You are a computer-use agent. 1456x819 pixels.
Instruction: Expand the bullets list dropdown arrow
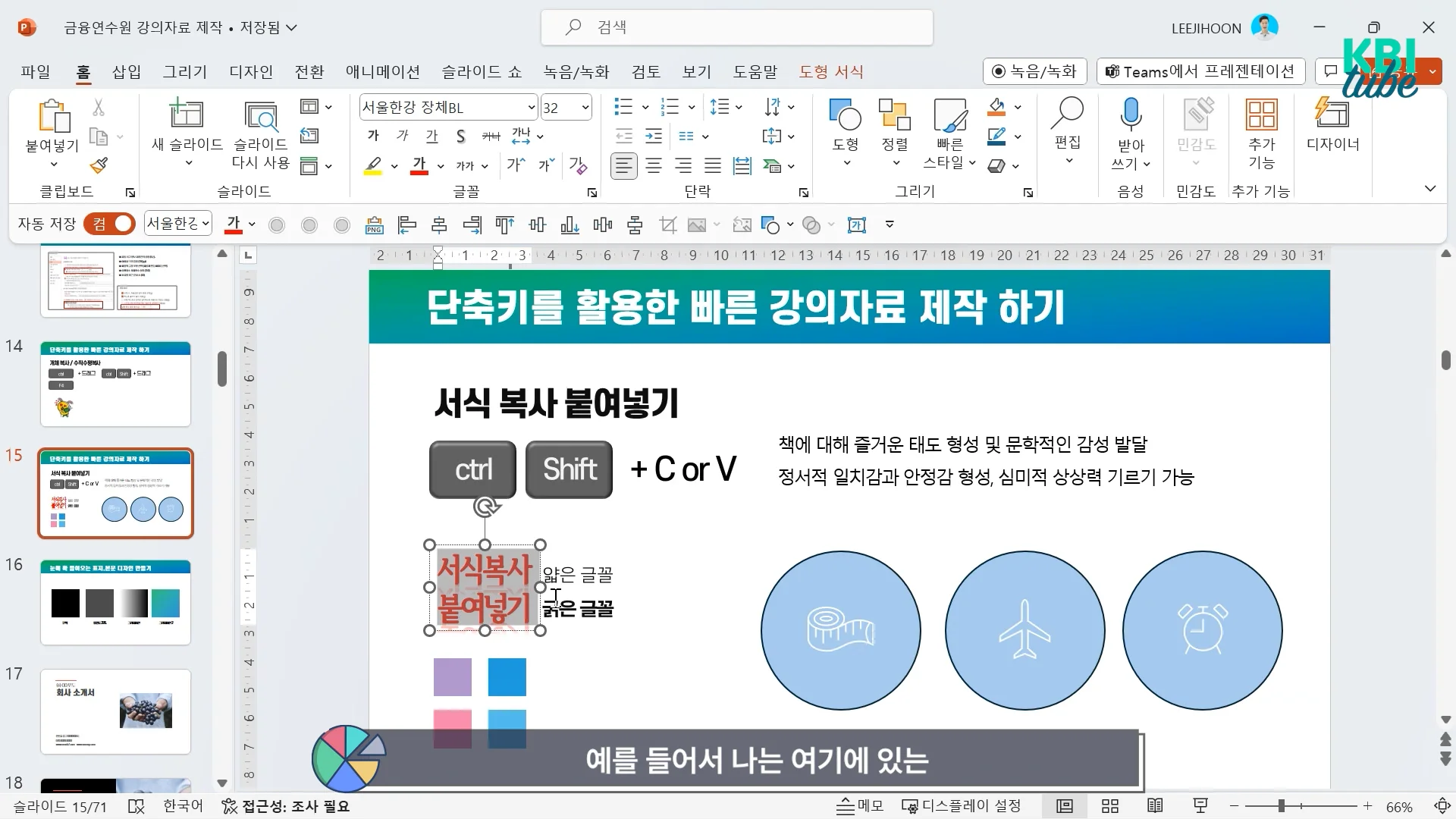[x=645, y=108]
